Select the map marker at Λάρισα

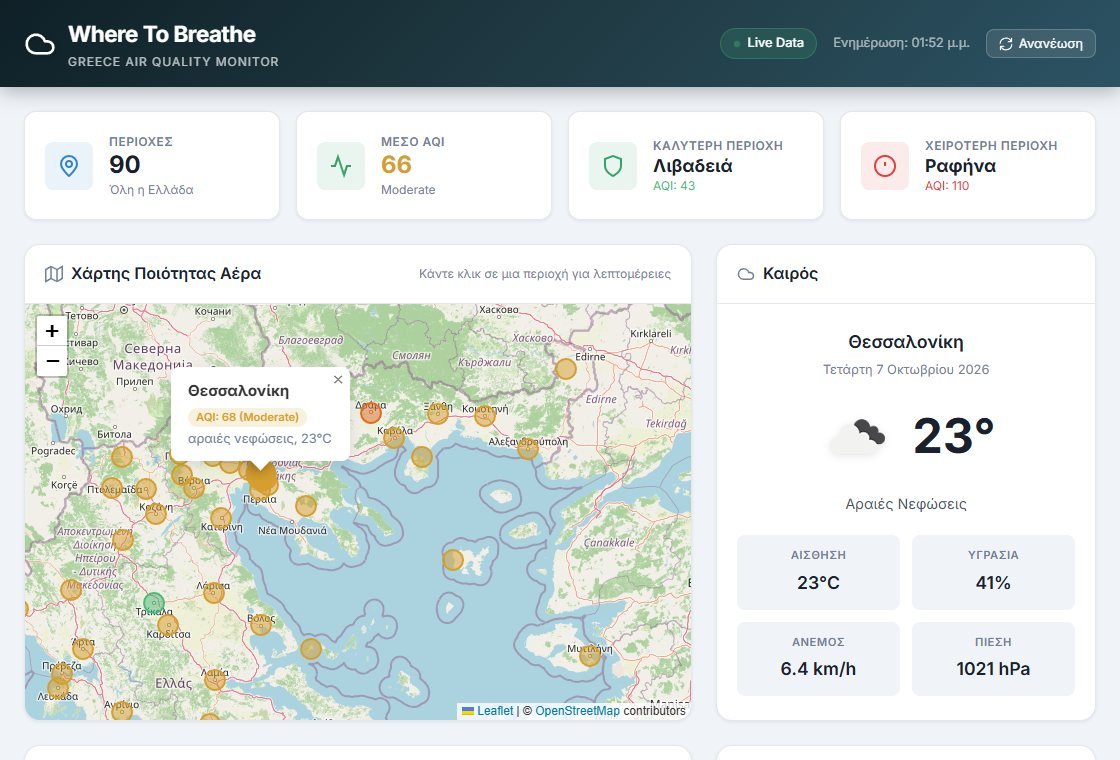coord(214,592)
